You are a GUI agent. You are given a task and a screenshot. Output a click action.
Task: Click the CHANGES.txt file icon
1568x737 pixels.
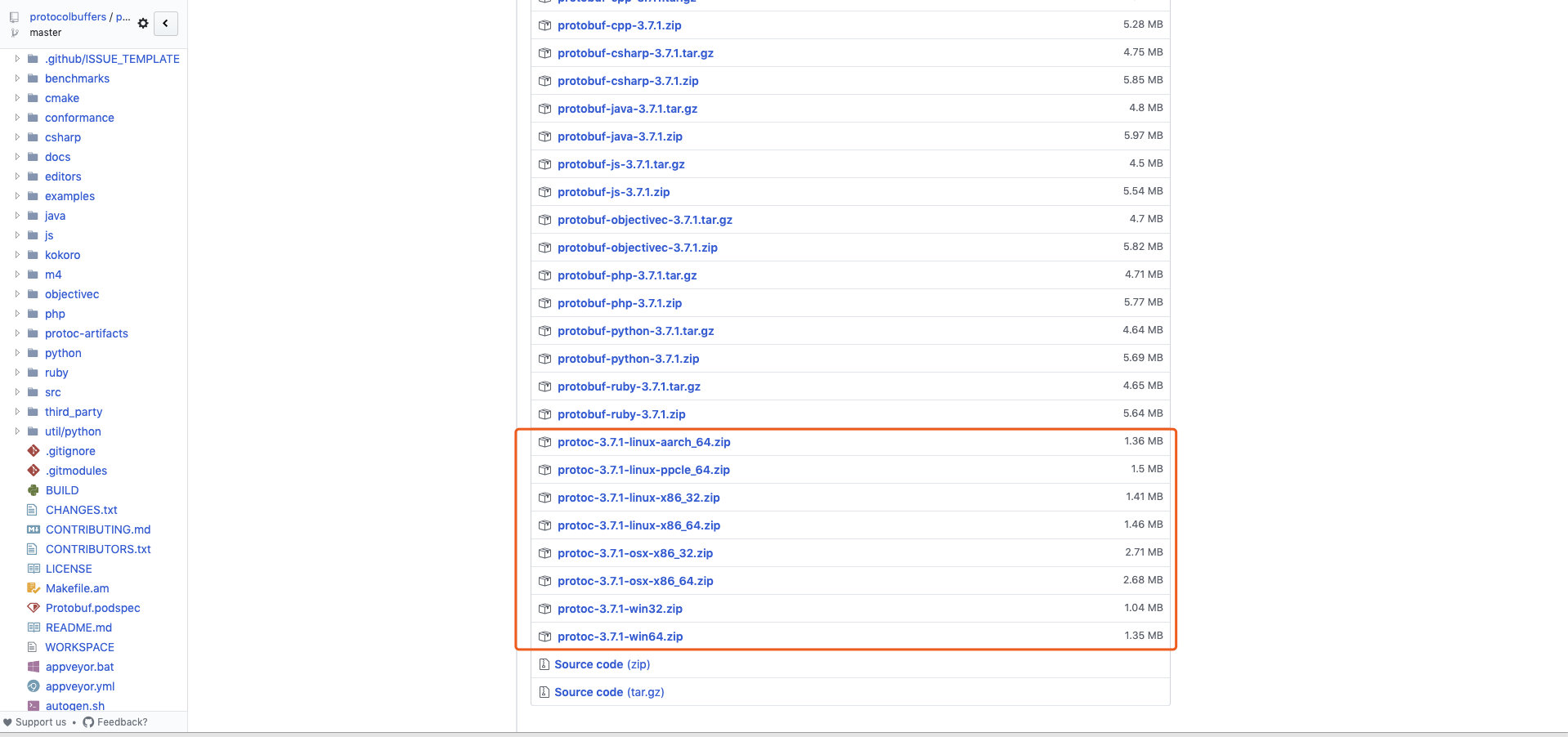[33, 510]
